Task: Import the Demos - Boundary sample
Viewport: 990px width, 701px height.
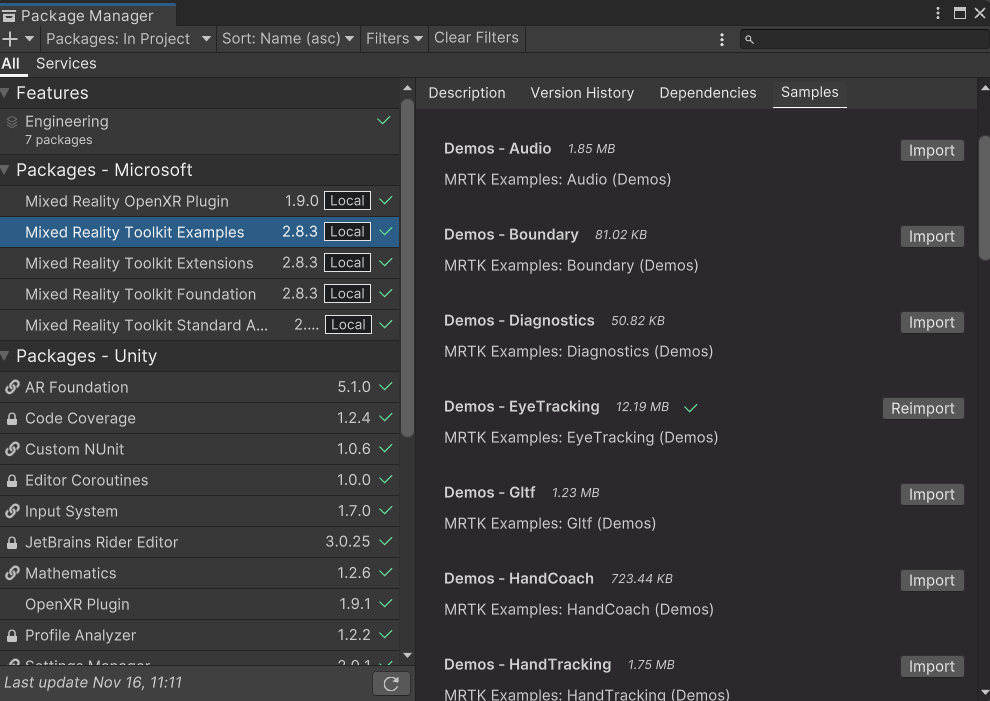Action: [x=931, y=236]
